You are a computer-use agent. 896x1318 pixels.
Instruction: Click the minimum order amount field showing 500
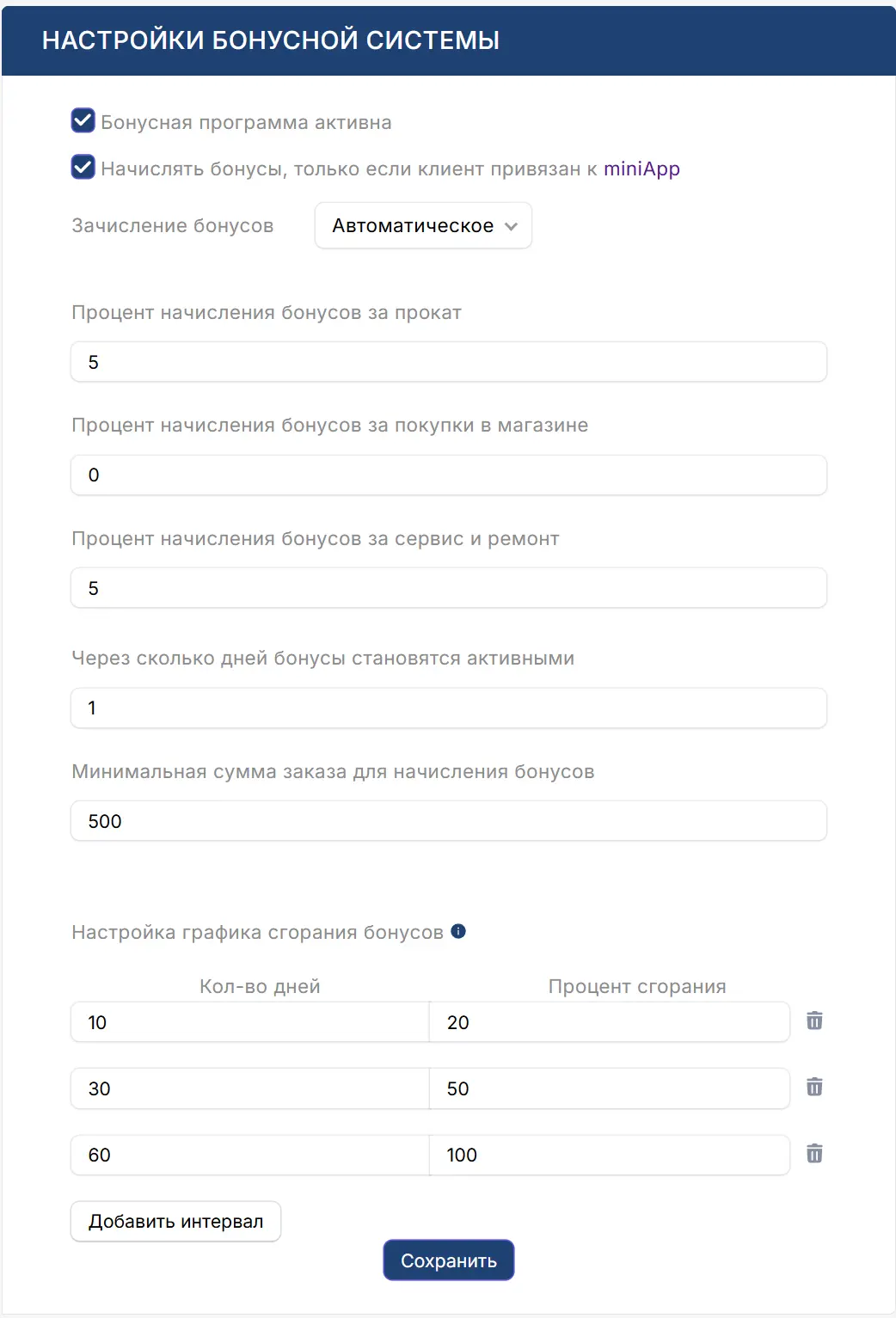coord(448,821)
